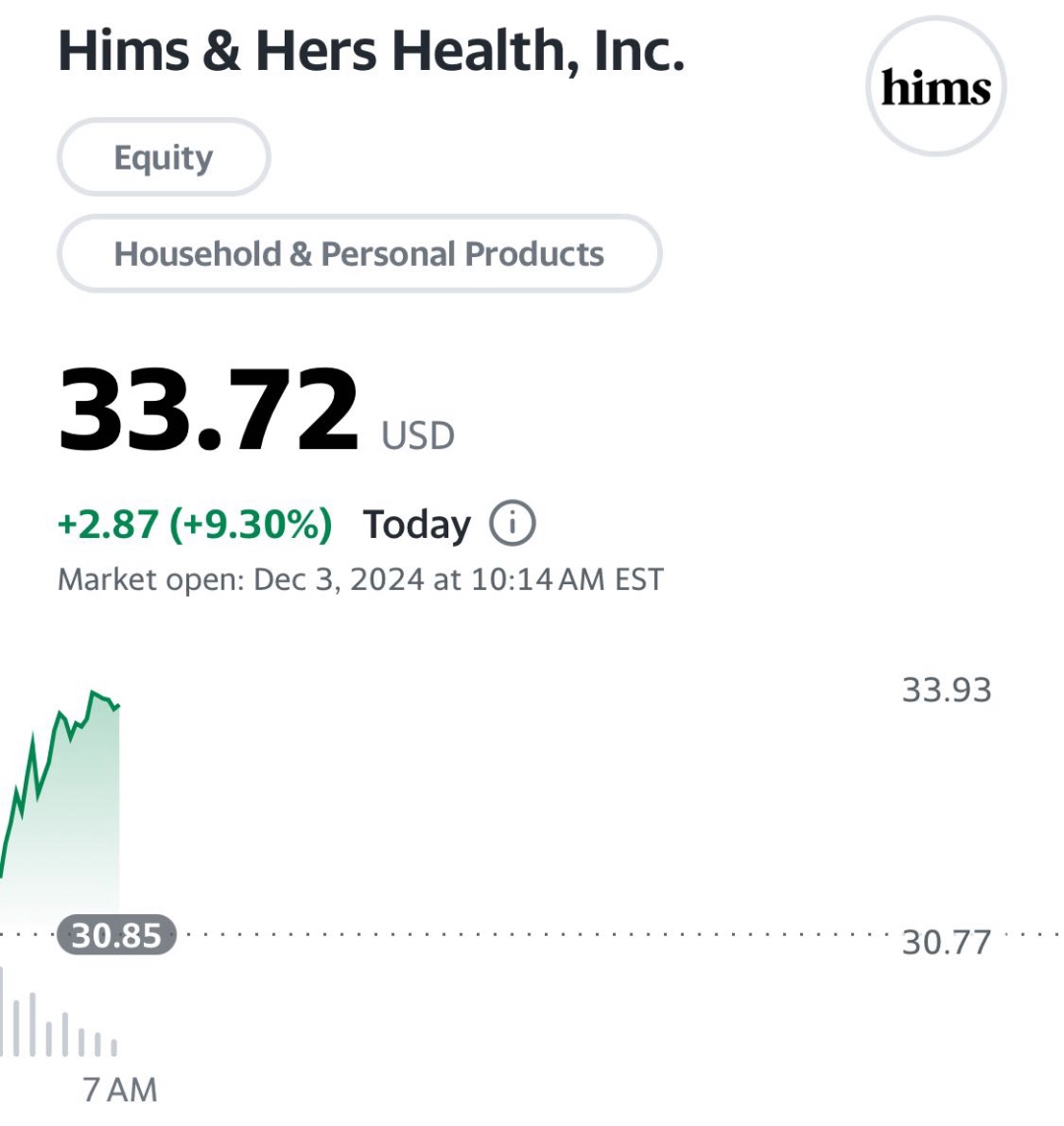The width and height of the screenshot is (1064, 1126).
Task: Click the 7 AM time axis label
Action: pos(120,1090)
